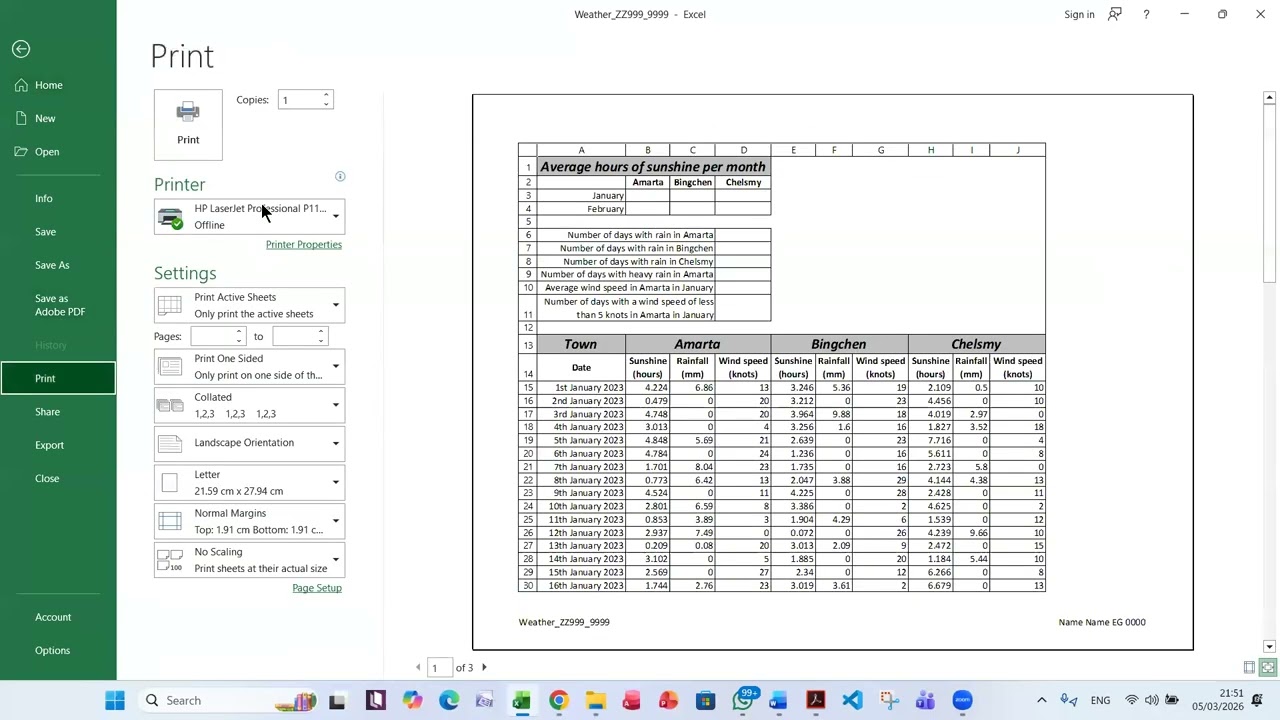1280x720 pixels.
Task: Open the printer selection dropdown
Action: [x=249, y=217]
